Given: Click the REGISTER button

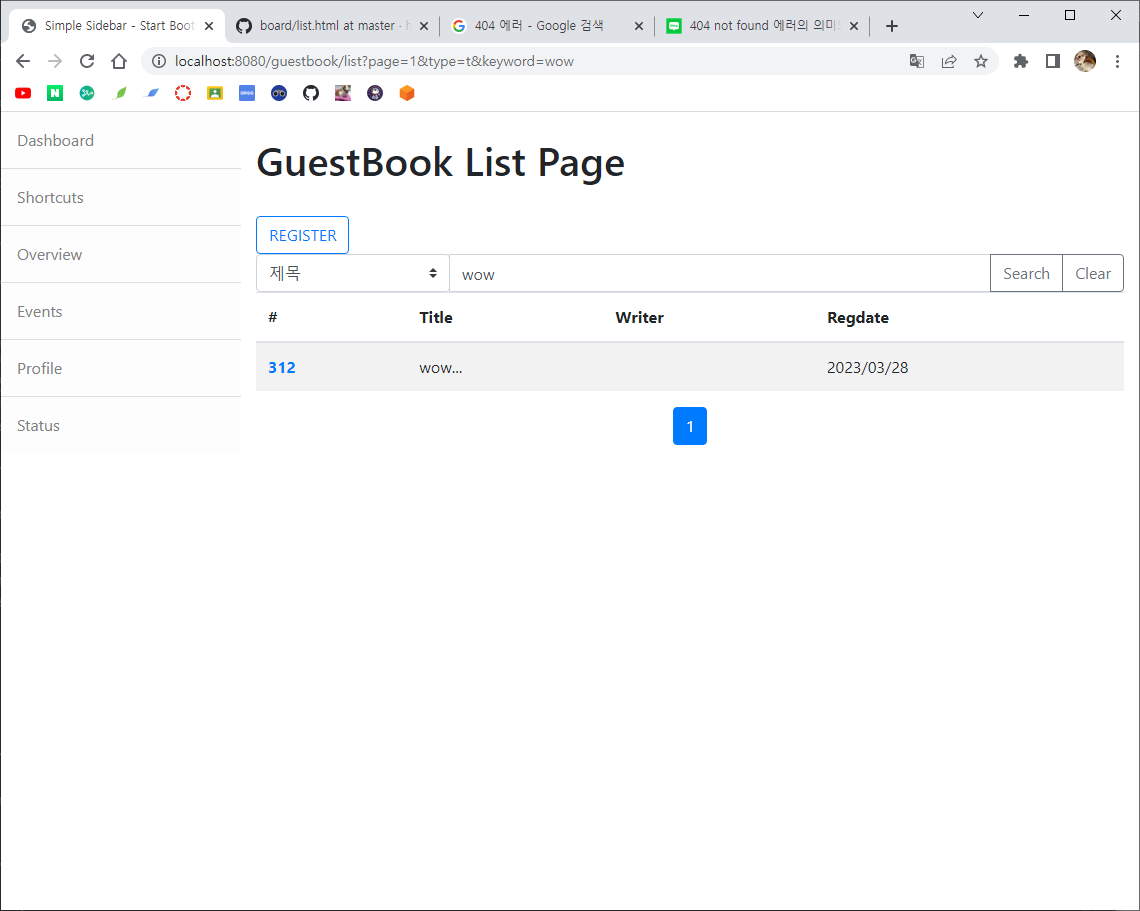Looking at the screenshot, I should 302,235.
